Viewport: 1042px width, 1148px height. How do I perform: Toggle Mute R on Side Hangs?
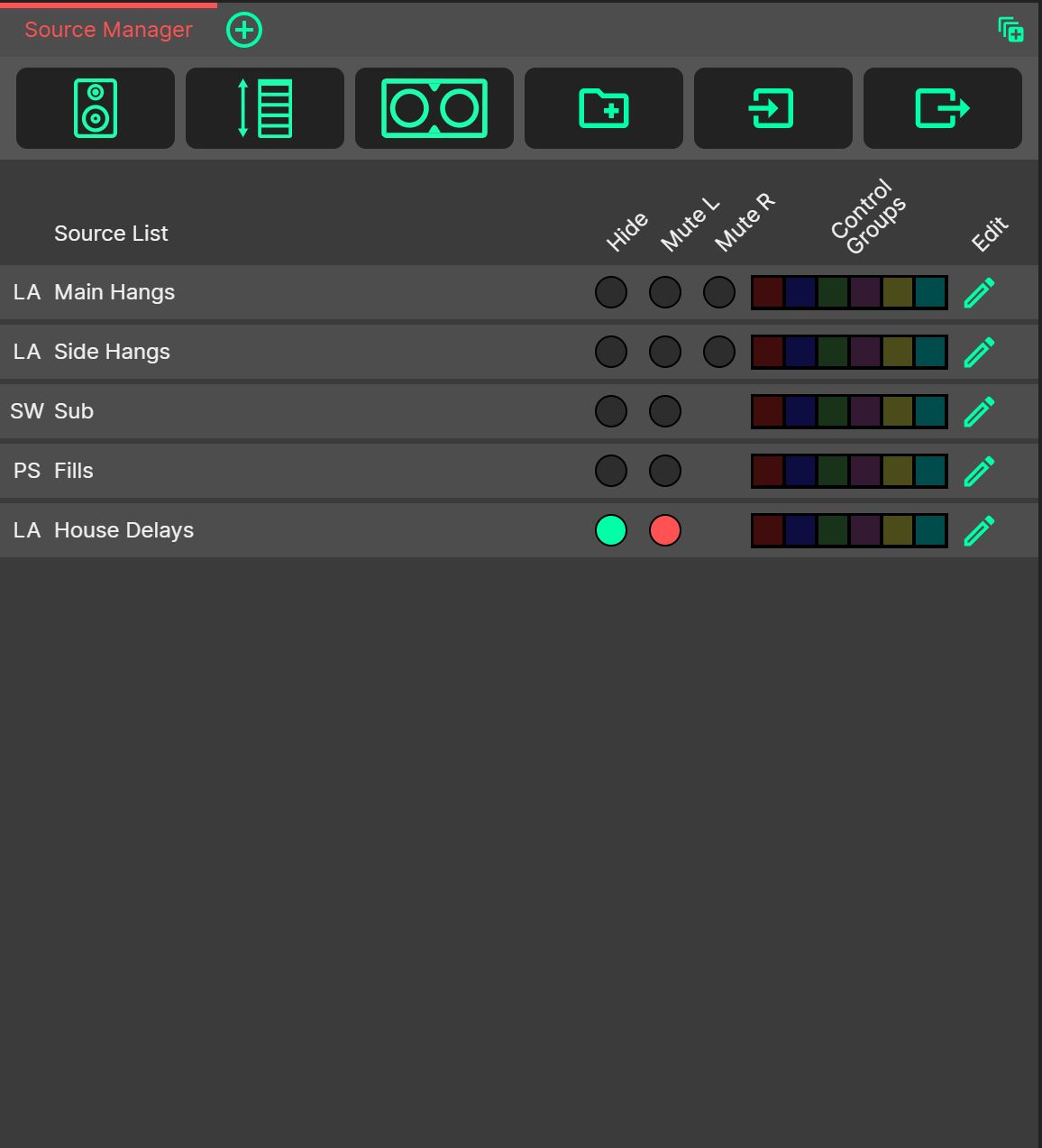718,351
